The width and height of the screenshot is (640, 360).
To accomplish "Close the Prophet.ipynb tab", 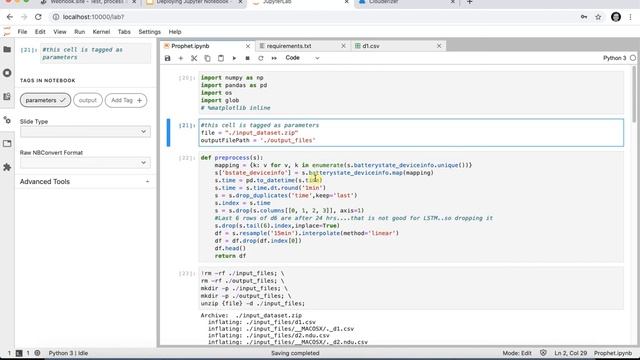I will (248, 46).
